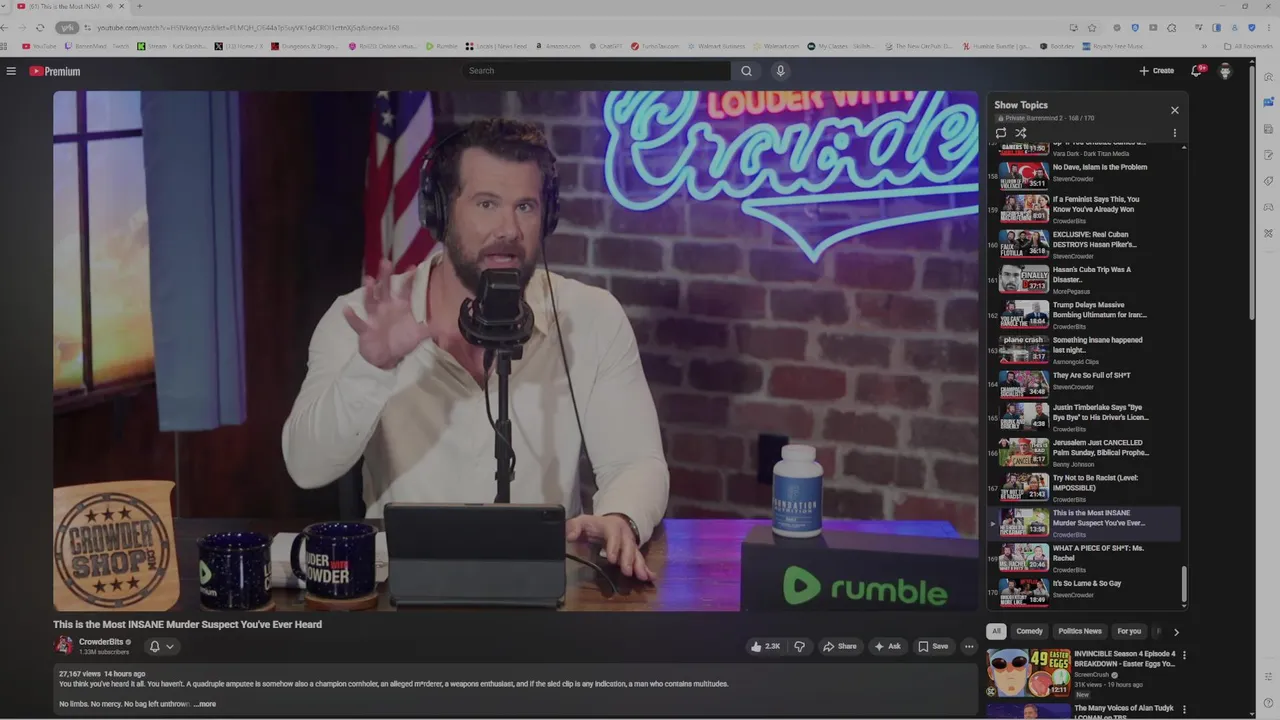The width and height of the screenshot is (1280, 720).
Task: Play 'If a Feminist Says This' video
Action: (1085, 208)
